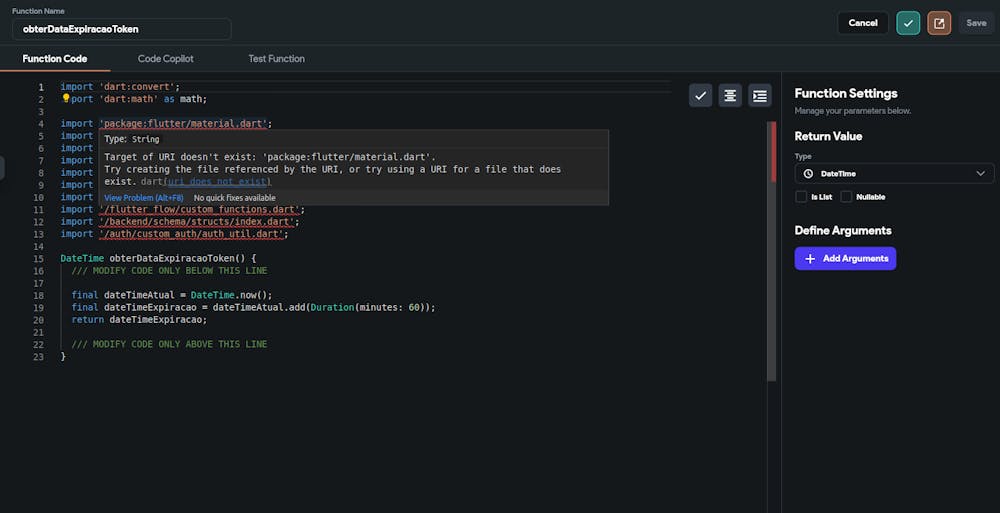Switch to the Code Copilot tab
The width and height of the screenshot is (1000, 513).
point(166,59)
